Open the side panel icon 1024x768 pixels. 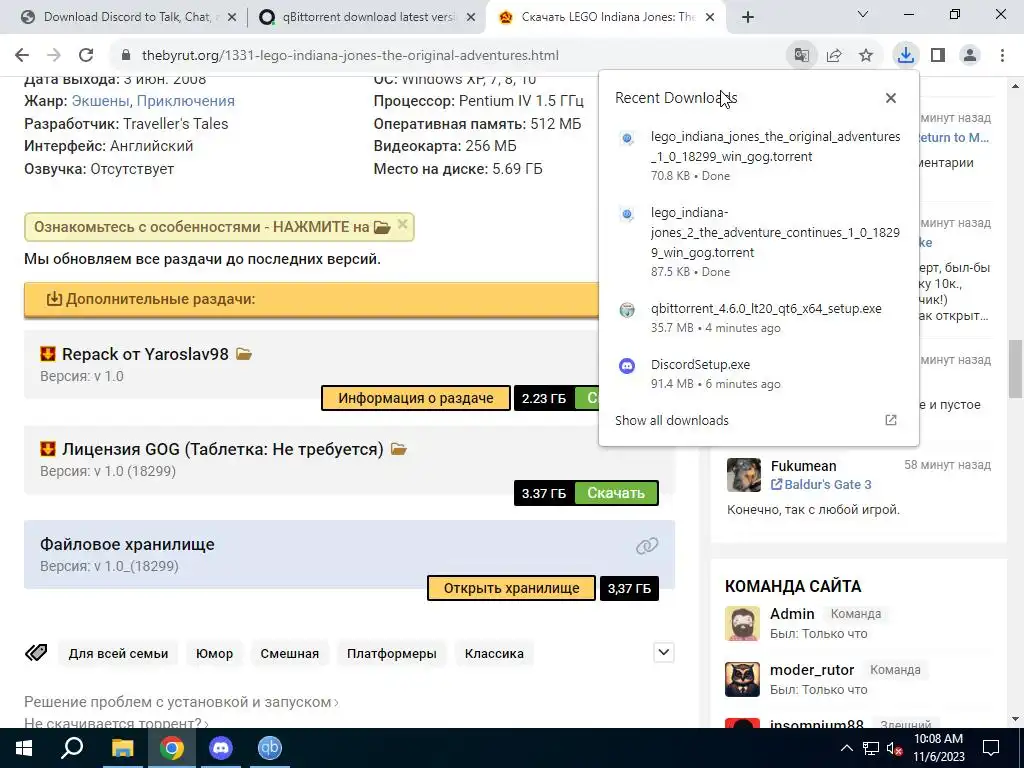pos(938,56)
